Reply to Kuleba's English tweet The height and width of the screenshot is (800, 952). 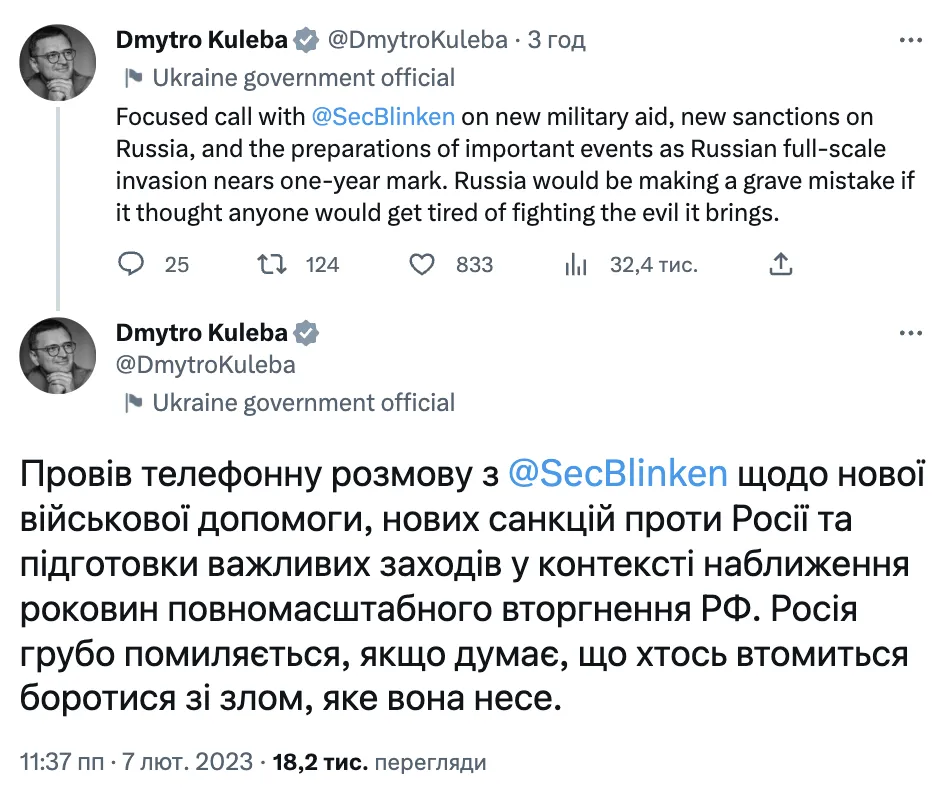[x=131, y=264]
